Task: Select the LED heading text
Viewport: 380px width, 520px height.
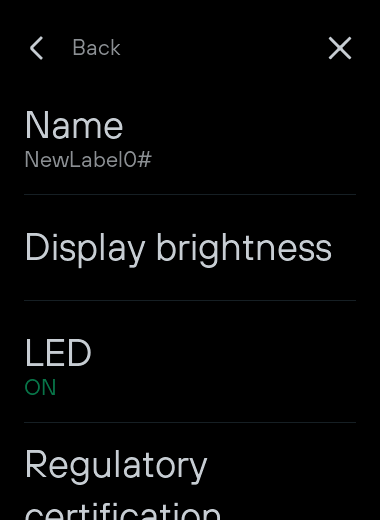Action: point(58,353)
